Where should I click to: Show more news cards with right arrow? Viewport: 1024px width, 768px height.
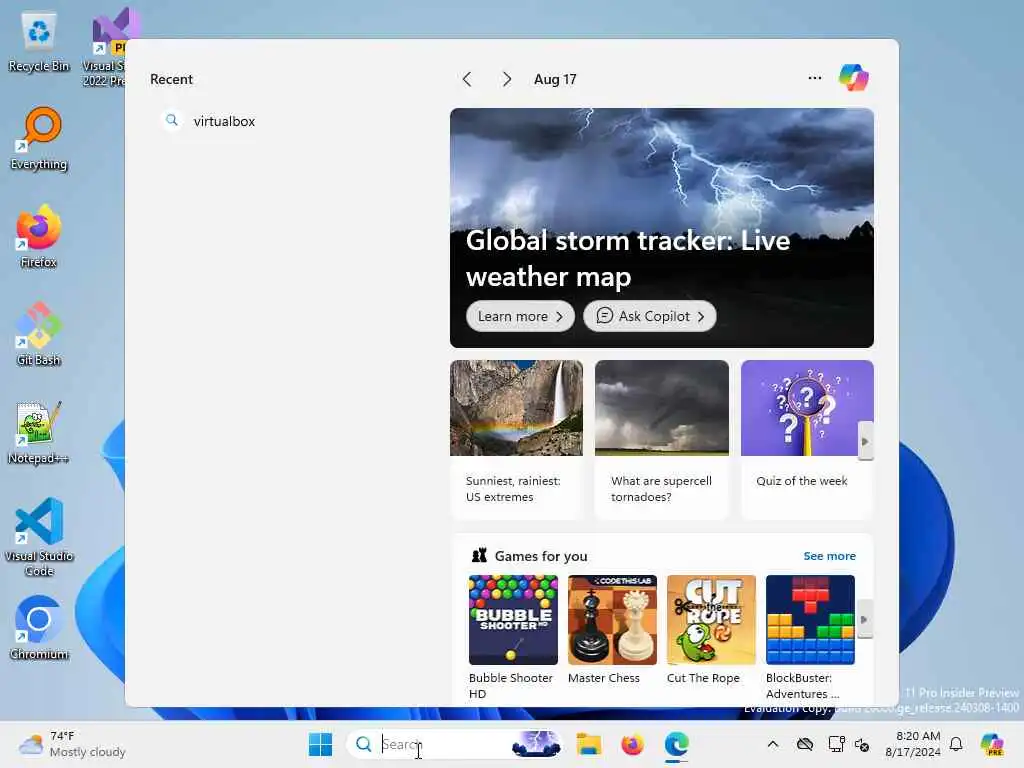pyautogui.click(x=865, y=441)
